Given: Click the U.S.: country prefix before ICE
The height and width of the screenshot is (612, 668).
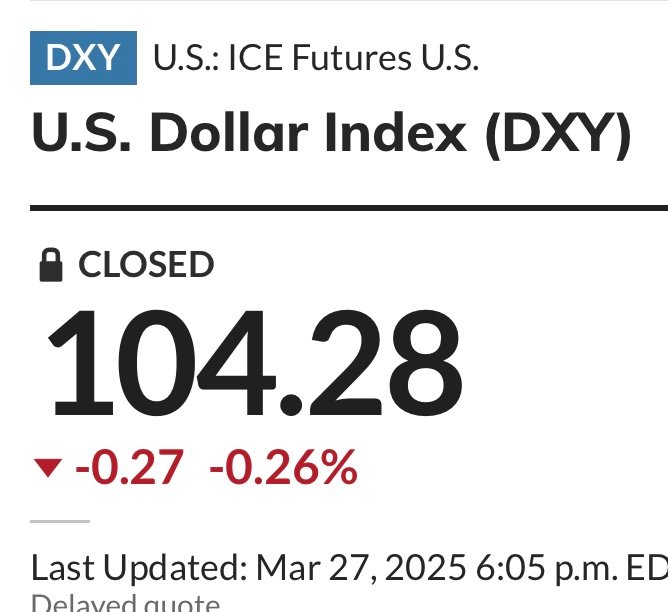Looking at the screenshot, I should tap(186, 57).
